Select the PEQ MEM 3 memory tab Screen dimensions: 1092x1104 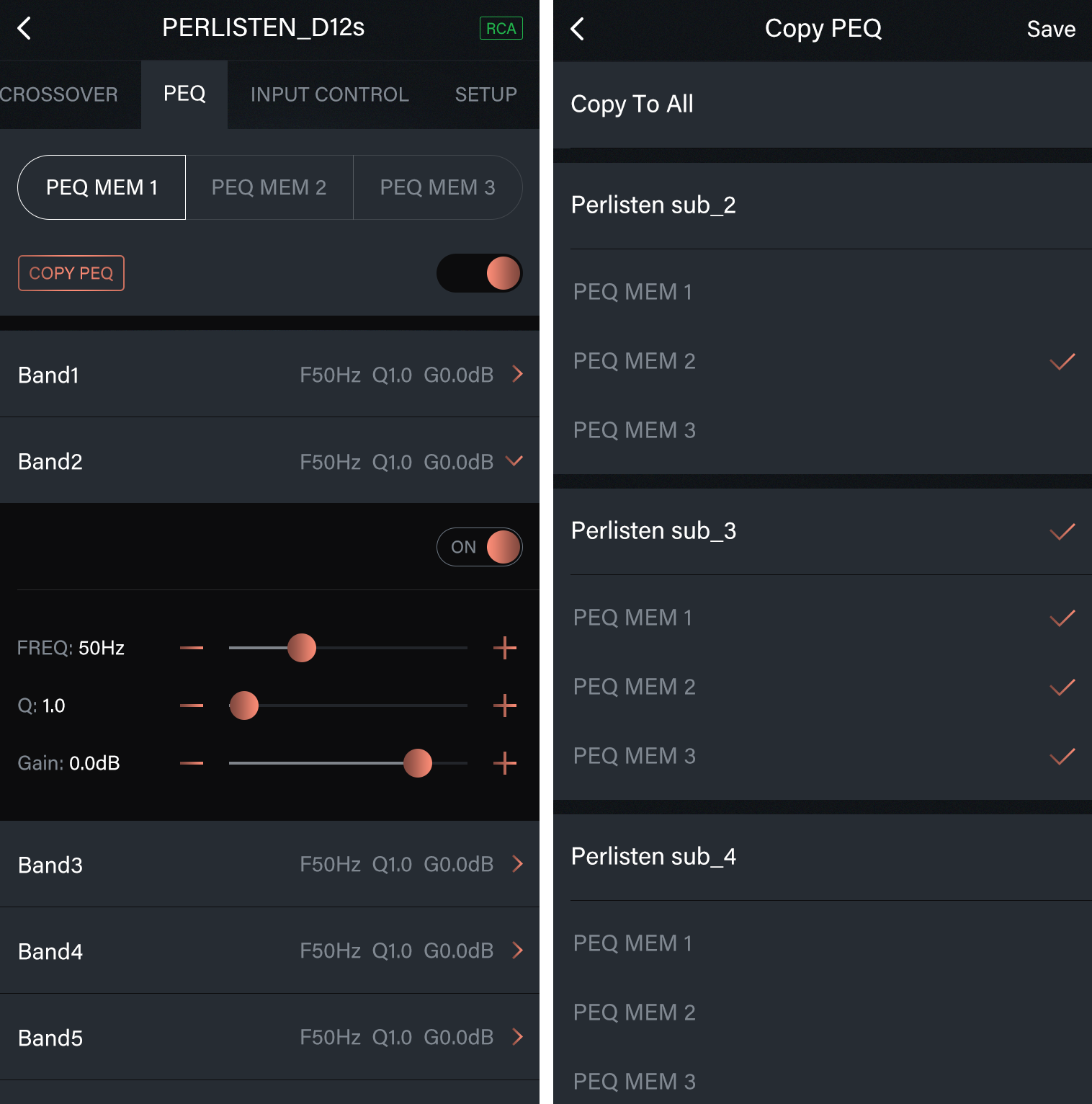click(437, 187)
